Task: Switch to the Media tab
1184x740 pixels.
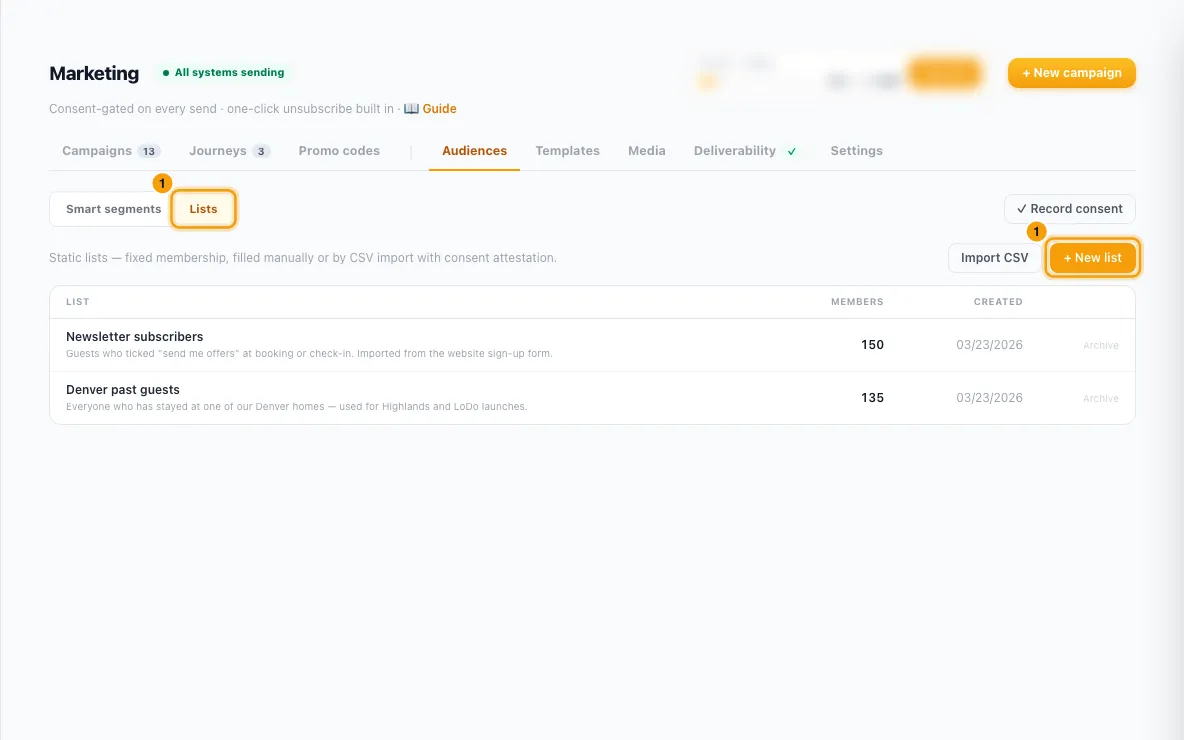Action: pyautogui.click(x=646, y=151)
